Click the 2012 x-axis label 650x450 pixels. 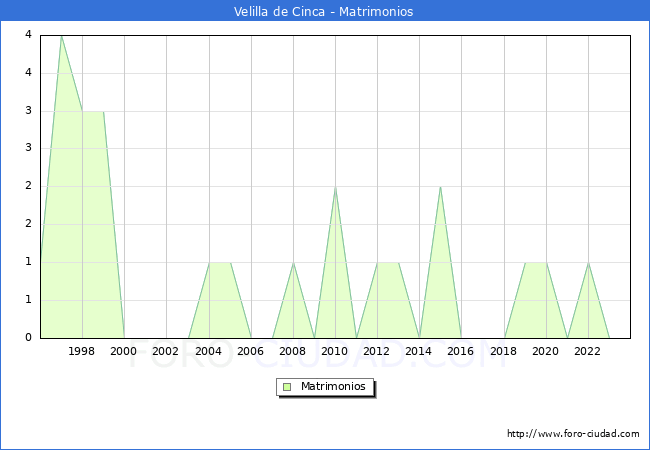(377, 351)
